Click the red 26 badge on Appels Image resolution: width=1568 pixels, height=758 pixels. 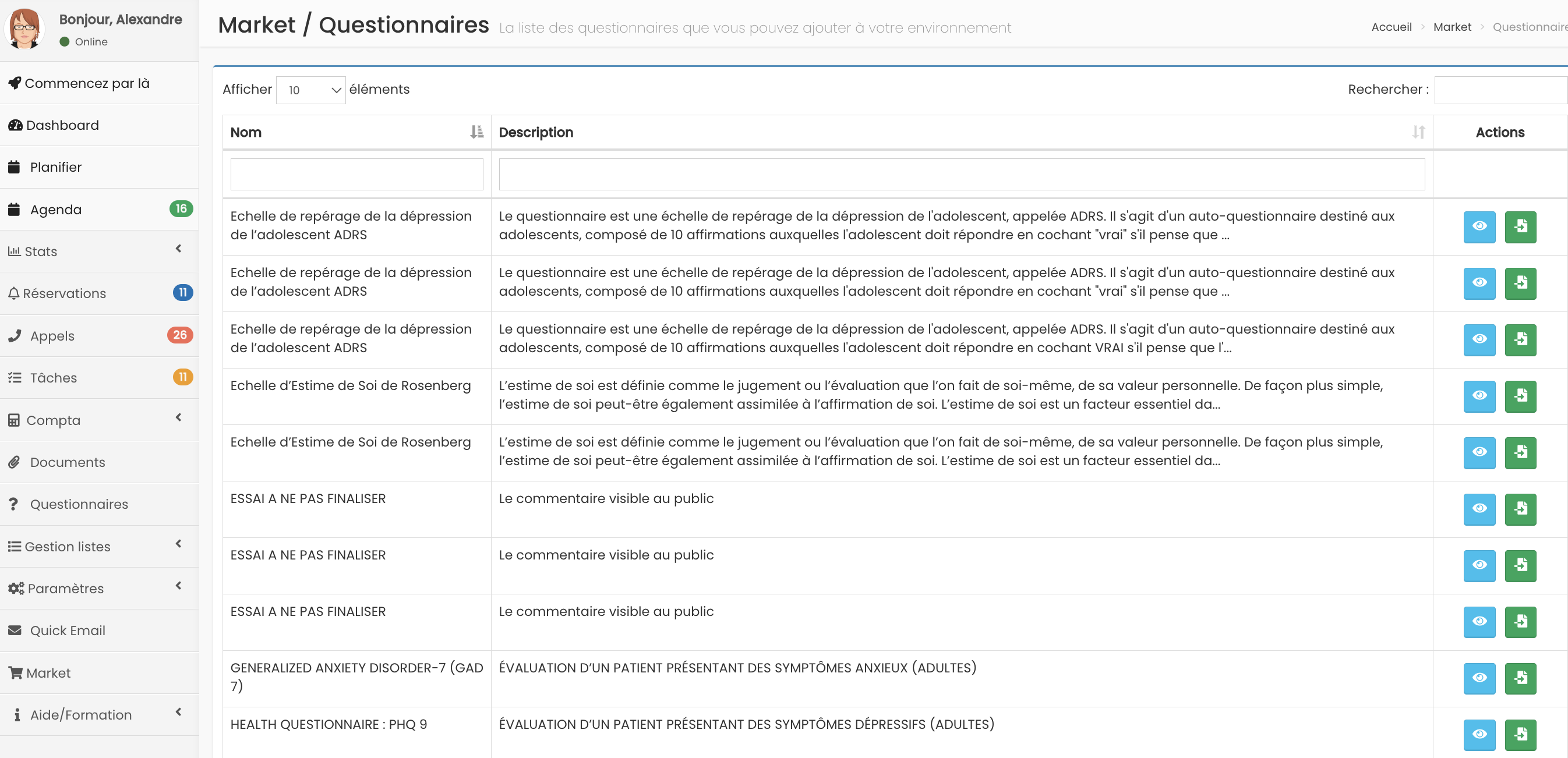[179, 335]
